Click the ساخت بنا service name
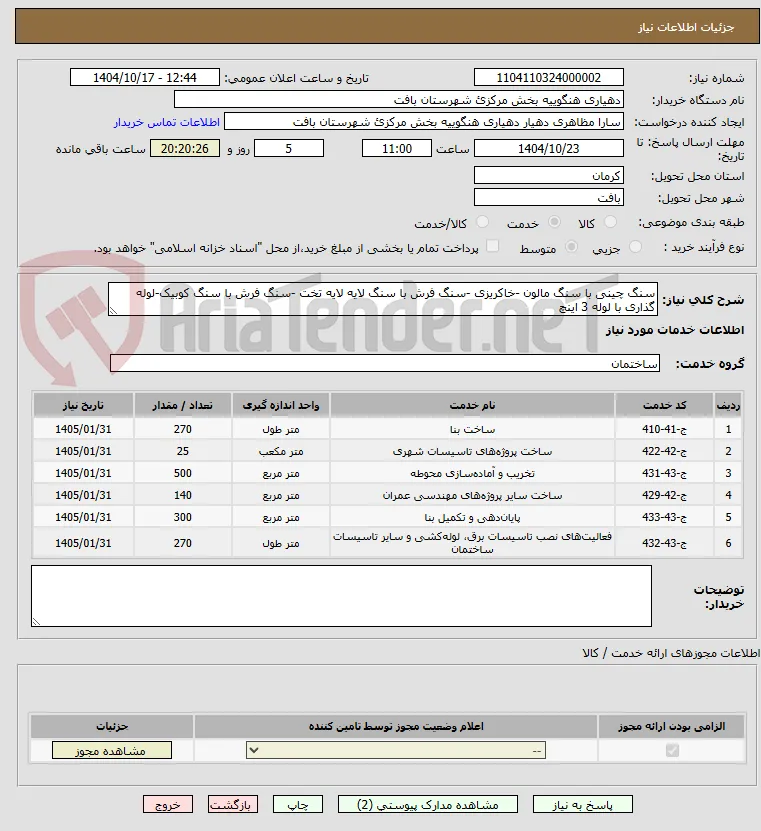This screenshot has height=831, width=761. click(472, 429)
